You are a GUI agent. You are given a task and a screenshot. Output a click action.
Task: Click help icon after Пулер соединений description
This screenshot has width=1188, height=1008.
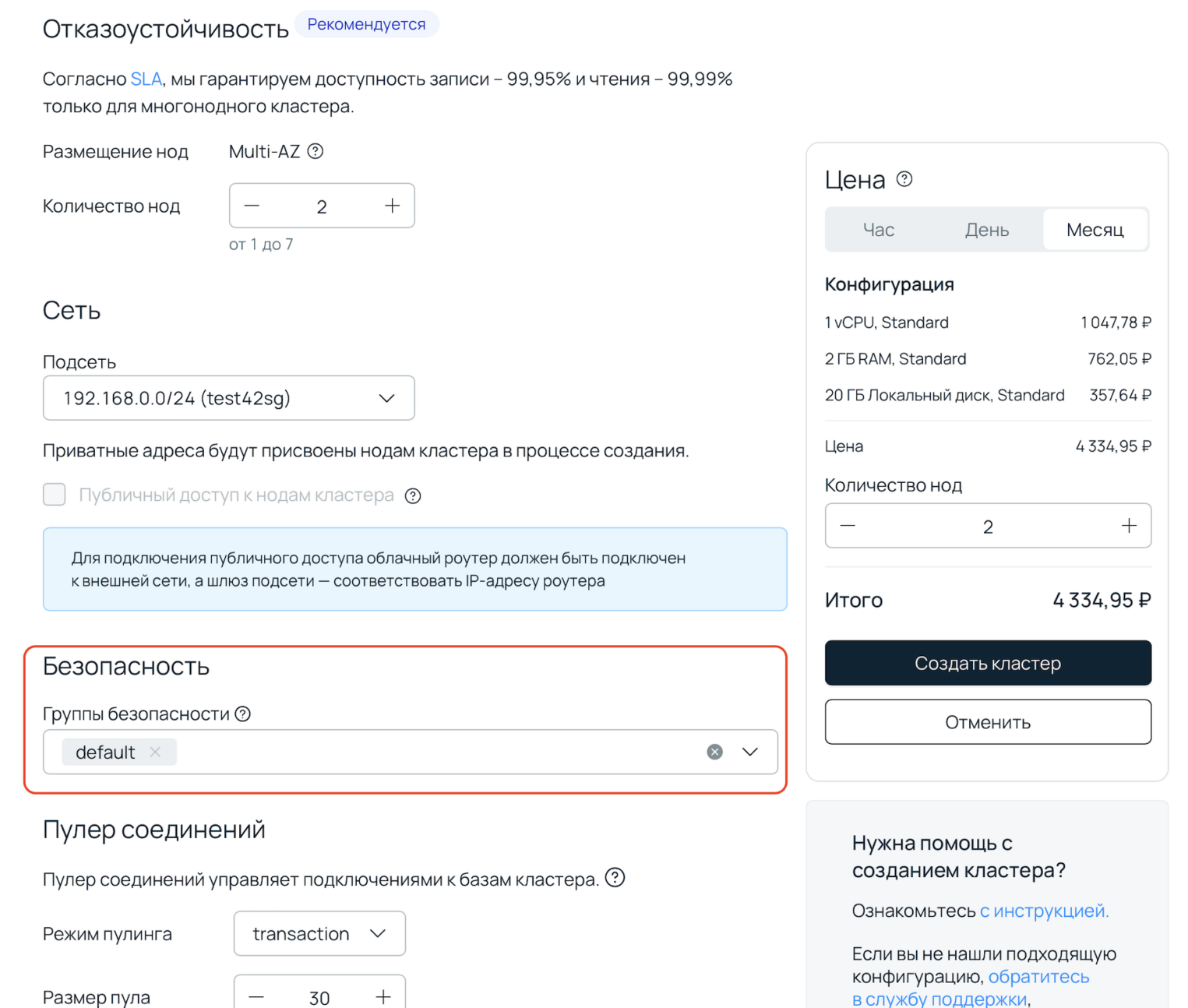[x=615, y=878]
